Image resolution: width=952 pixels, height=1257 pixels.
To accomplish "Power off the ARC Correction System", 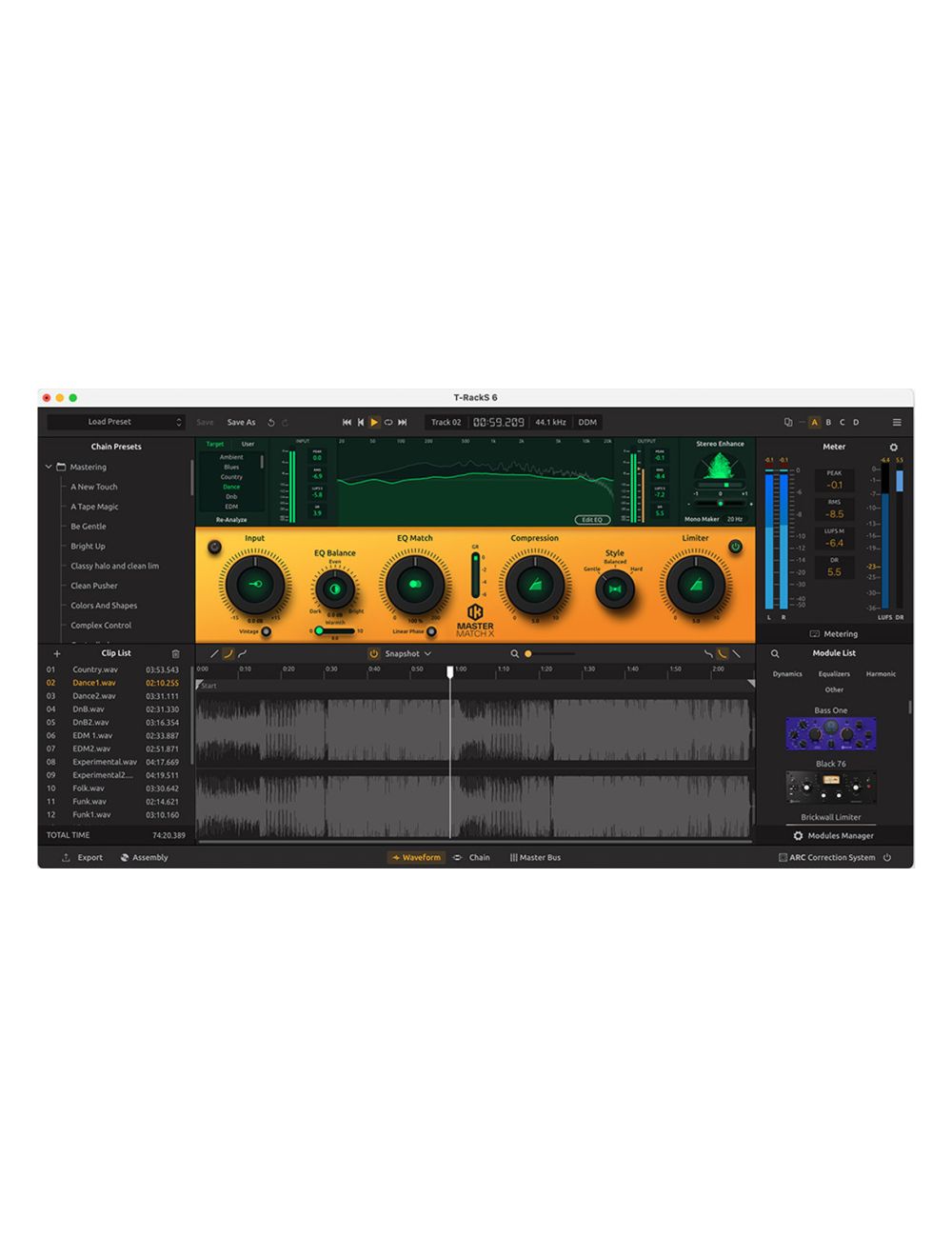I will [x=887, y=857].
